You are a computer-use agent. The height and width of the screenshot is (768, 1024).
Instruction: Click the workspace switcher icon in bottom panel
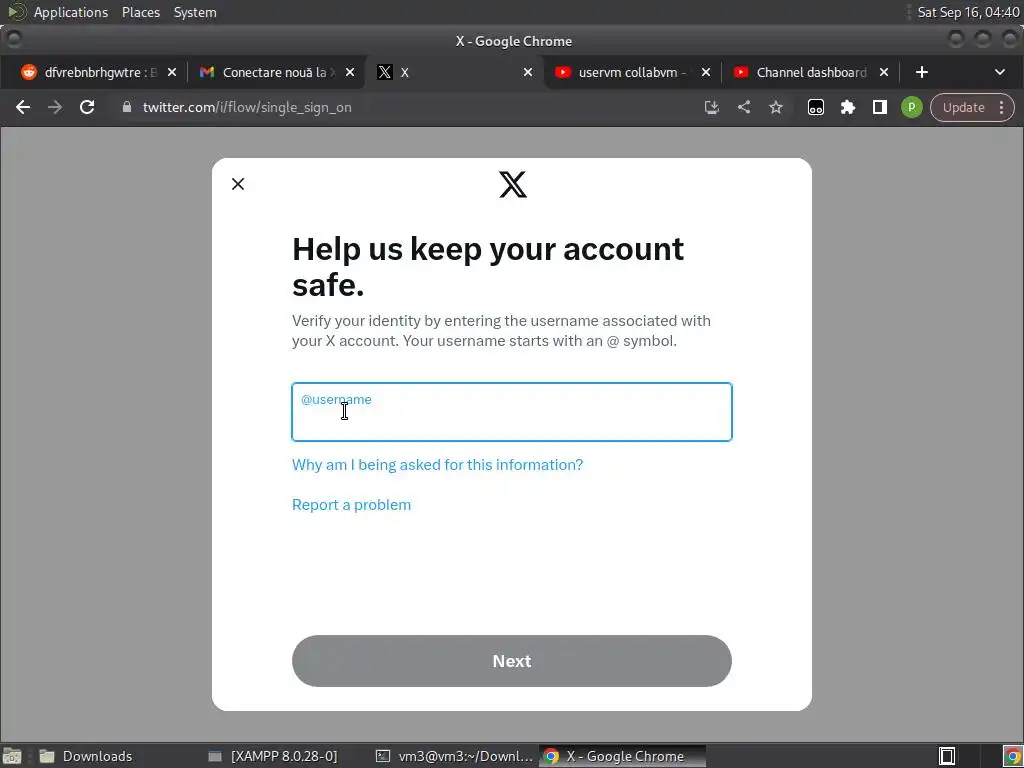tap(947, 756)
